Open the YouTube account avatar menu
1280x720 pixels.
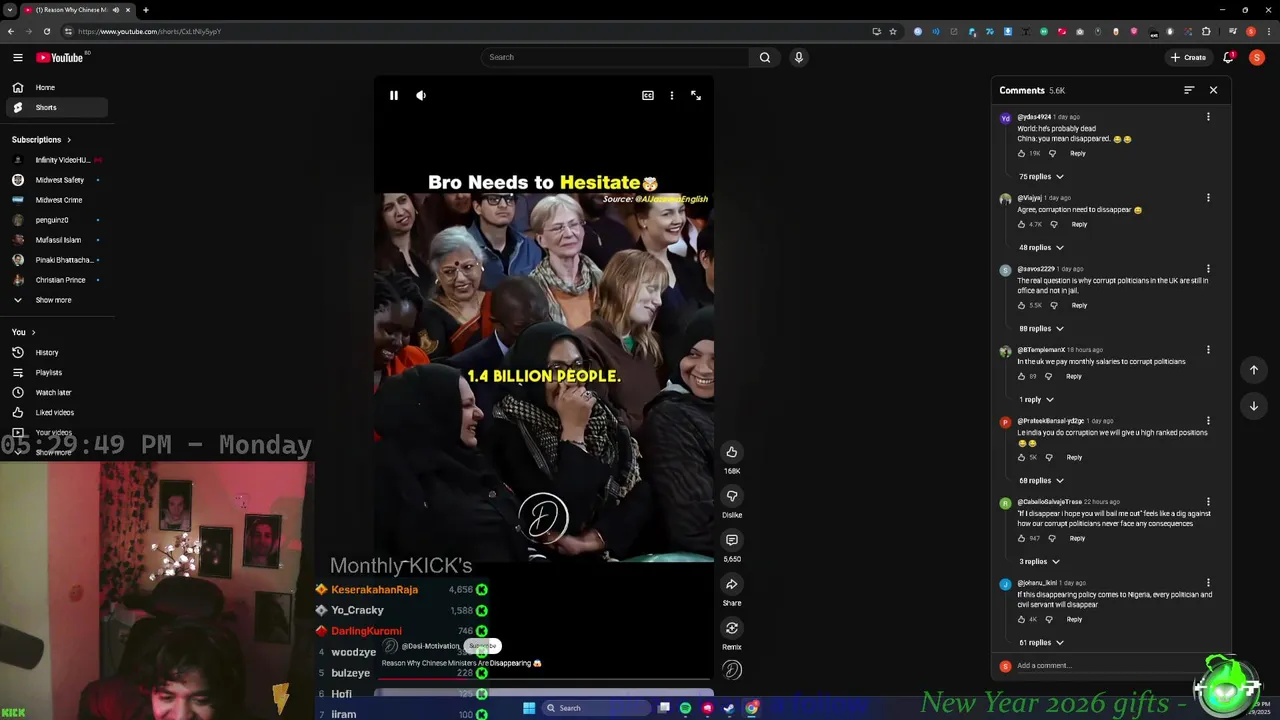(1257, 57)
